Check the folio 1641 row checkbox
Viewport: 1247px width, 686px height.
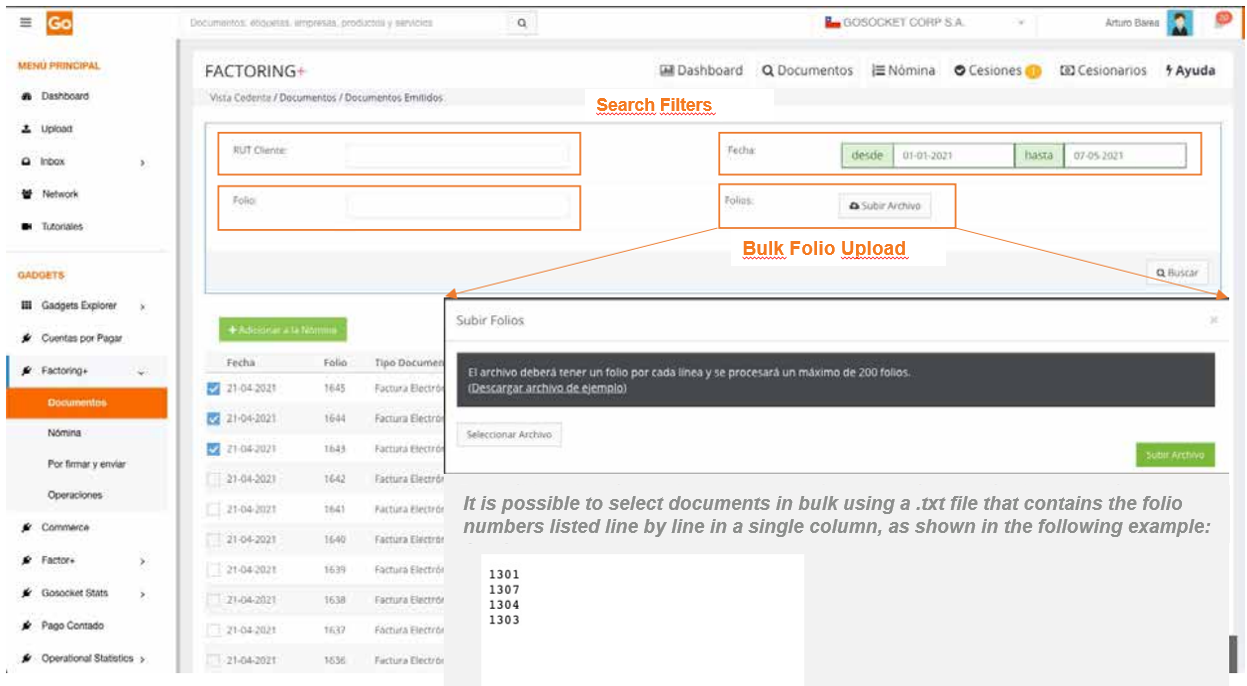[213, 509]
